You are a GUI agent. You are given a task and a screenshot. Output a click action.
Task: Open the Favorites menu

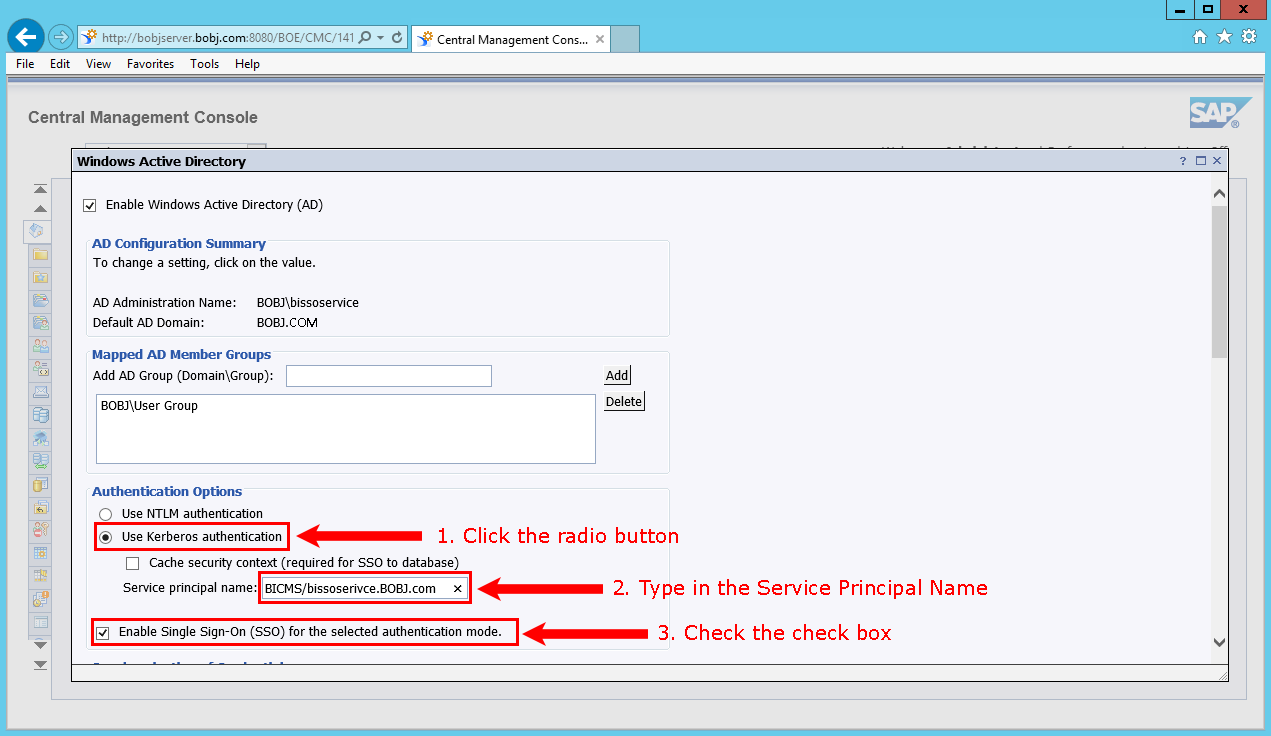pyautogui.click(x=150, y=64)
